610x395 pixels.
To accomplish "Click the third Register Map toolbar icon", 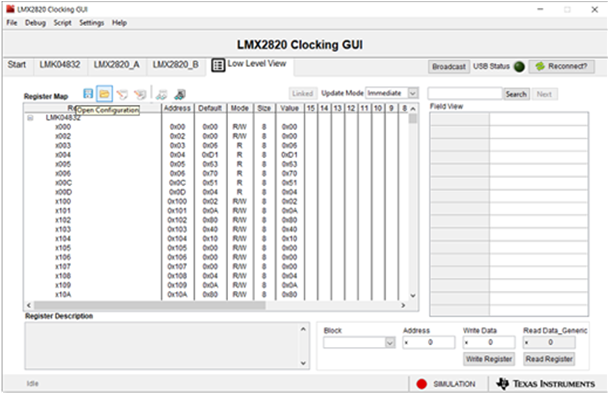I will click(122, 94).
